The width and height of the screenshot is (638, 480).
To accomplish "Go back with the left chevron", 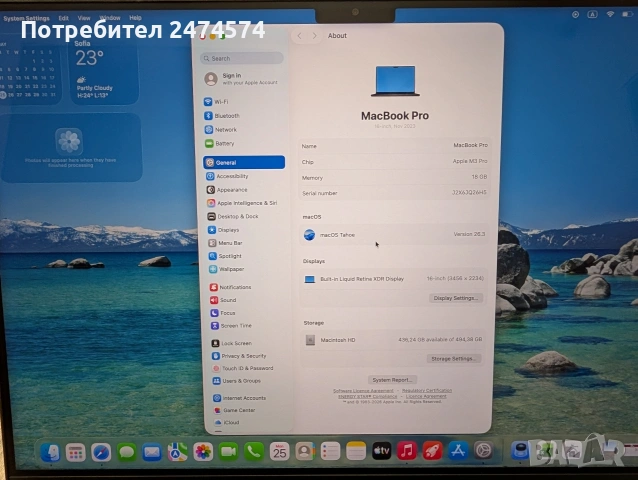I will (x=299, y=36).
